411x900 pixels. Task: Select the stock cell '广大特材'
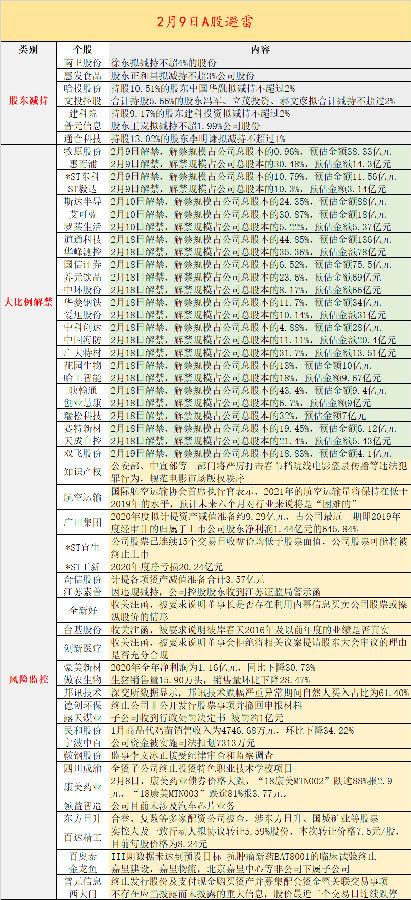point(82,351)
